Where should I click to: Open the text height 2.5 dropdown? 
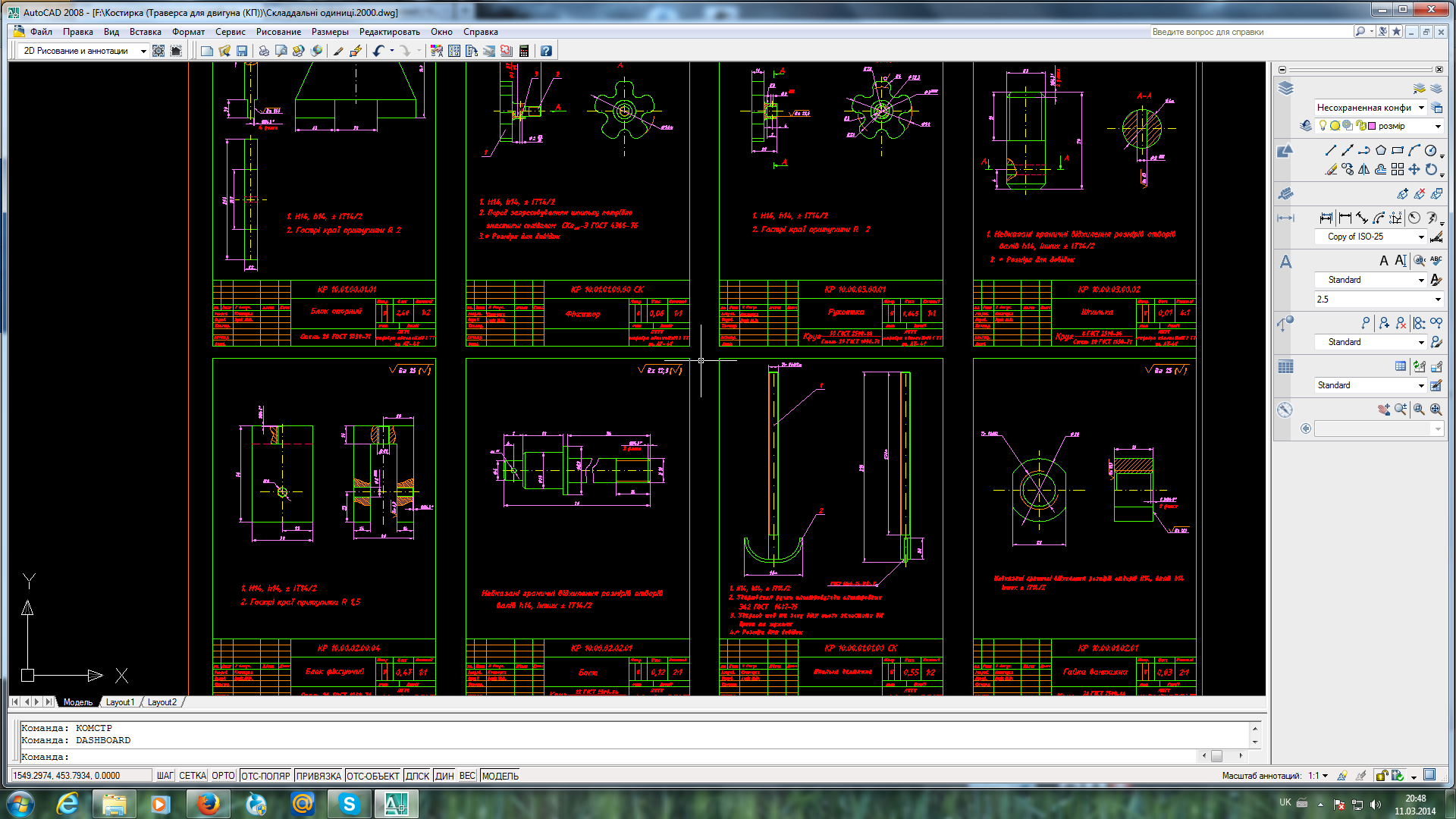click(1378, 300)
